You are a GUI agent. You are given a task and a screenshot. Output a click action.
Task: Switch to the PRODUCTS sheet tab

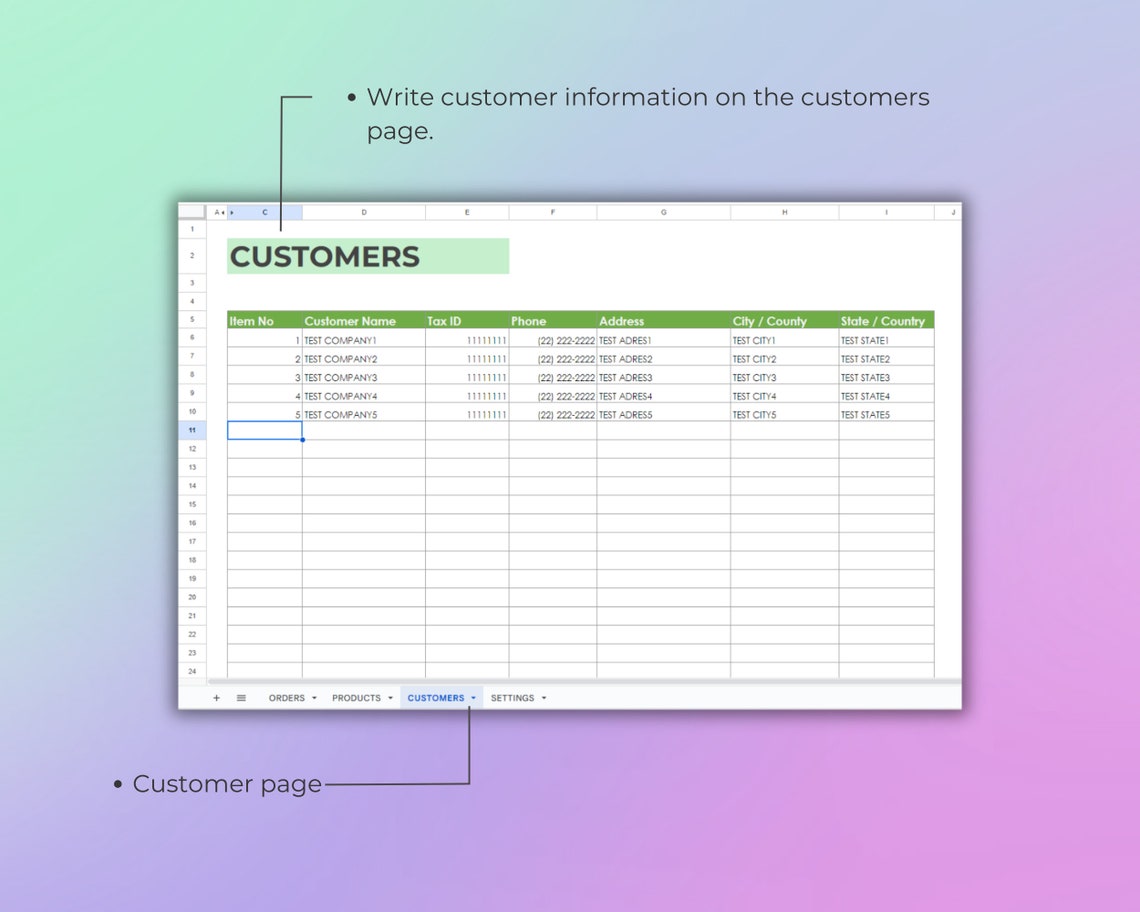click(356, 697)
